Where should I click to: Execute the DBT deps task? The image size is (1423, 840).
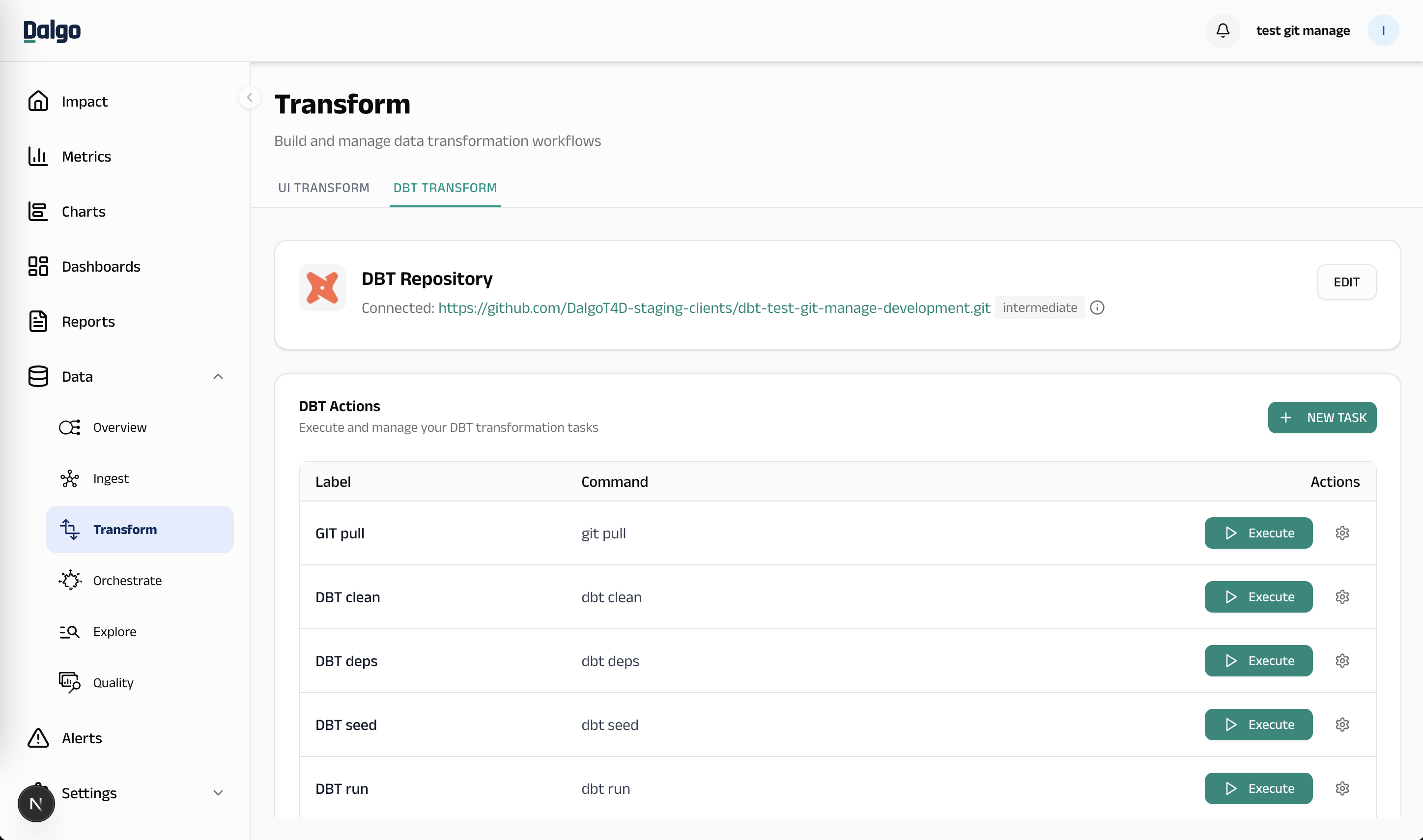click(x=1258, y=661)
